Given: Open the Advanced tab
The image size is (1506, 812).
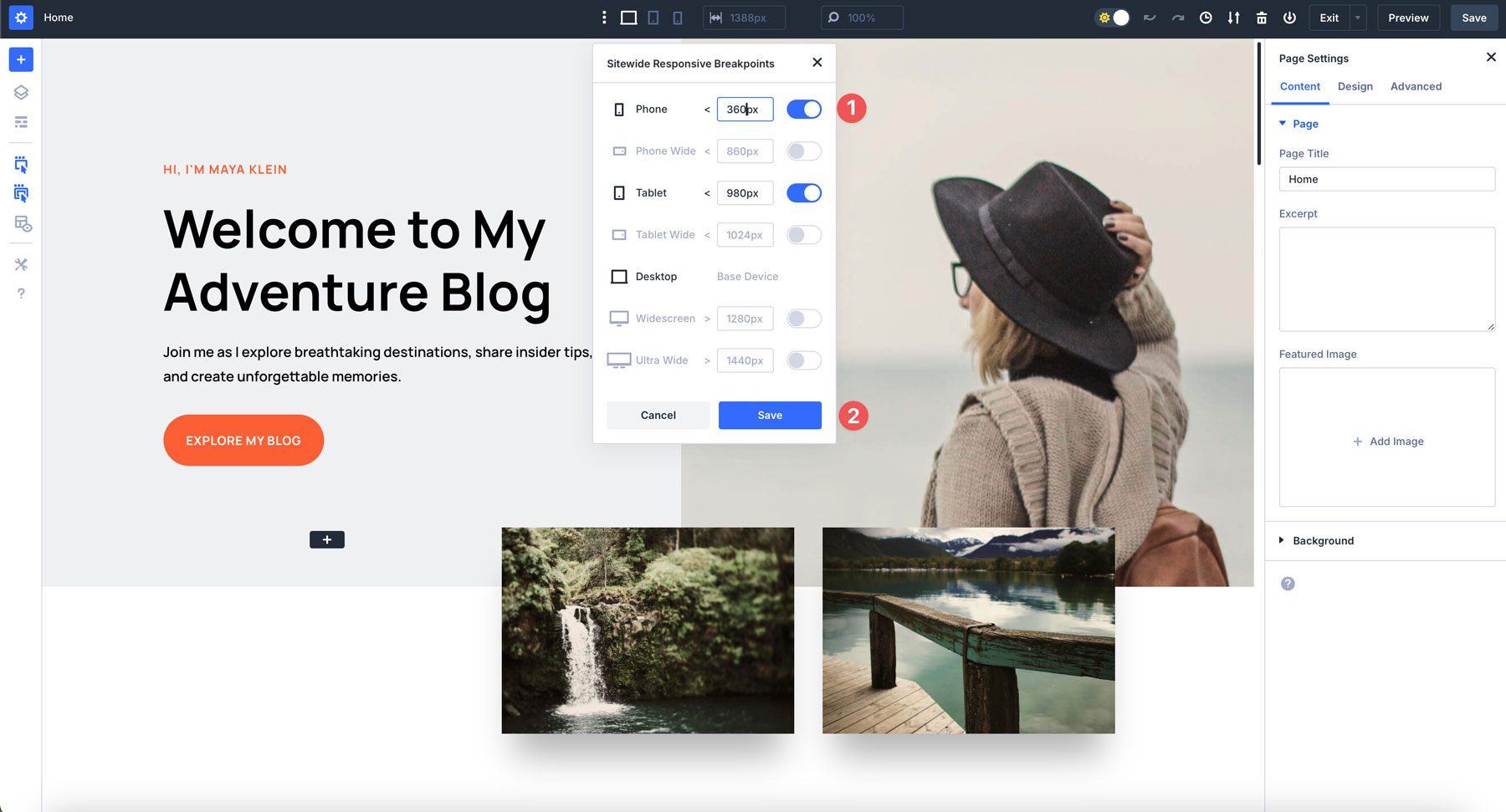Looking at the screenshot, I should [1416, 86].
